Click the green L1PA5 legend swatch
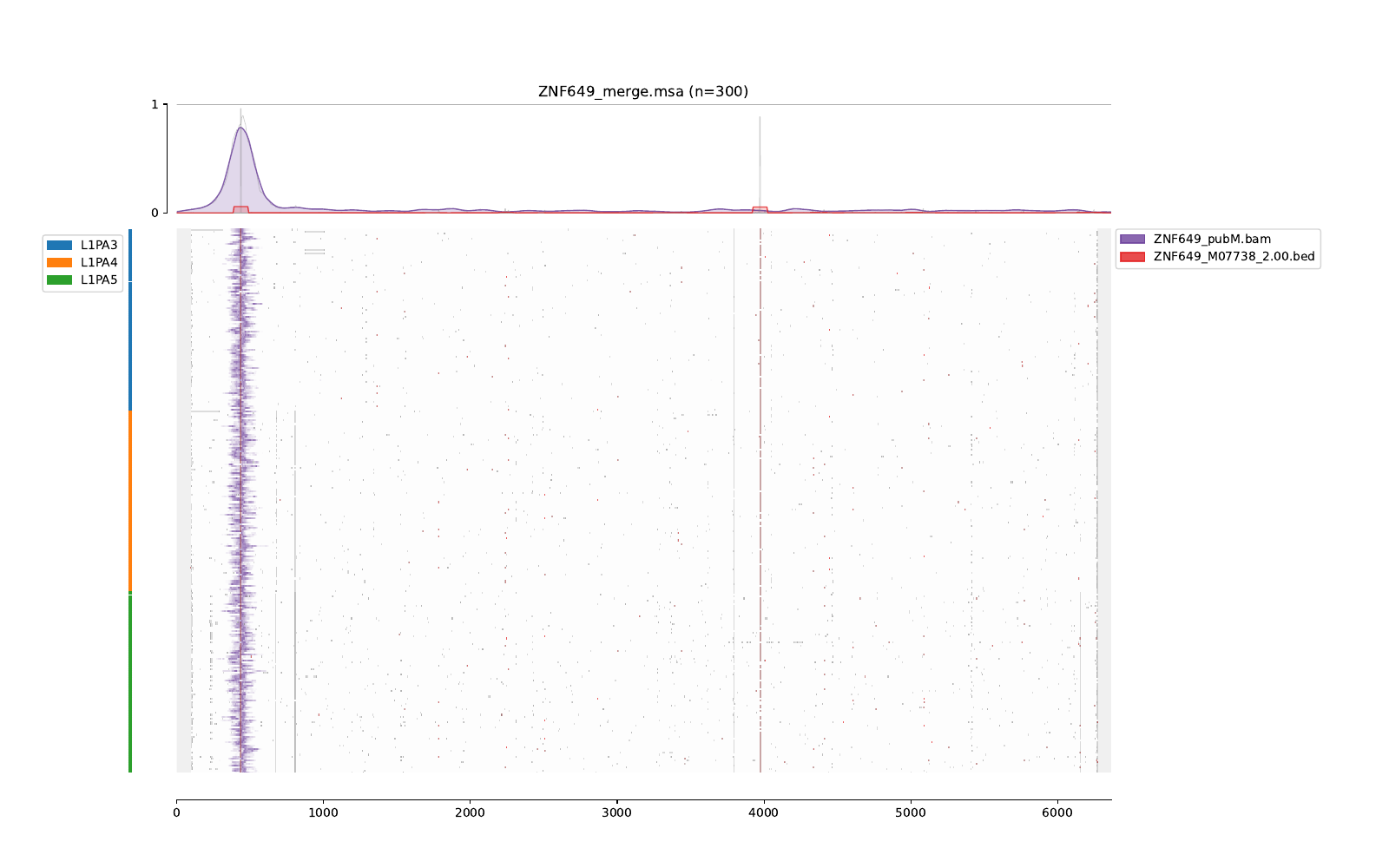The width and height of the screenshot is (1389, 868). [x=59, y=280]
